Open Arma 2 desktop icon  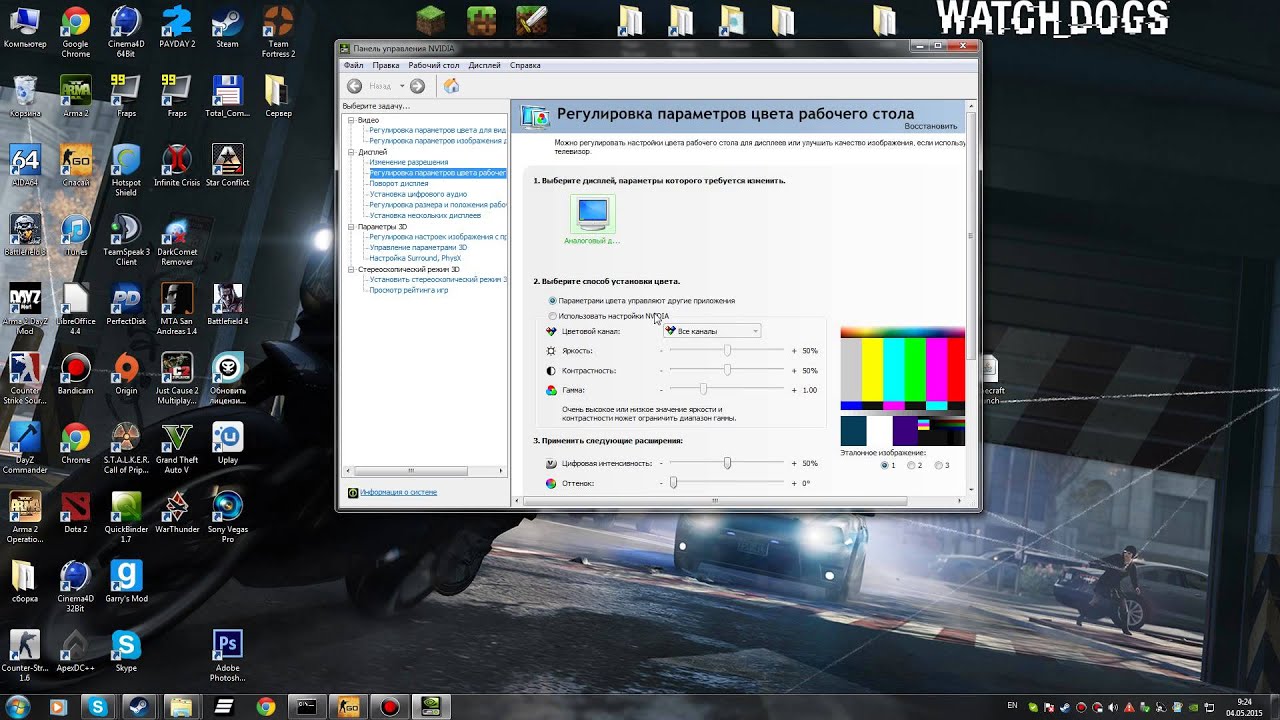75,96
